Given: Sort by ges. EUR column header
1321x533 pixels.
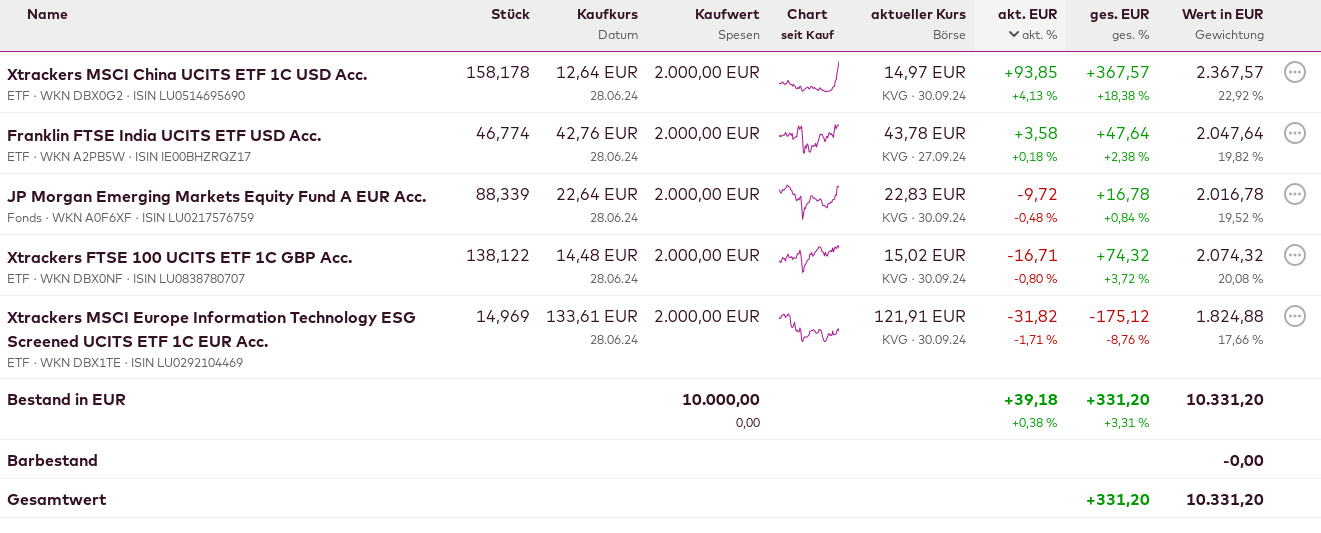Looking at the screenshot, I should [1119, 14].
